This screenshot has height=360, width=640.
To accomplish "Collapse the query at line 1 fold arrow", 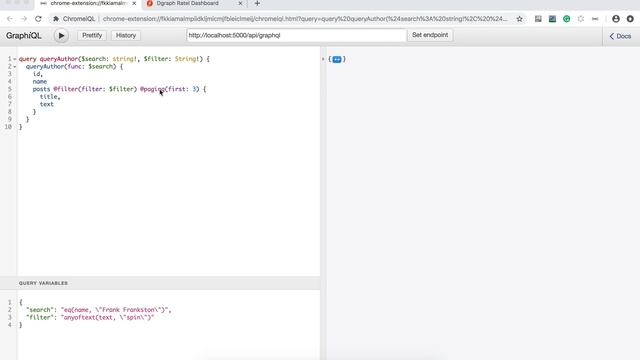I will pos(15,59).
